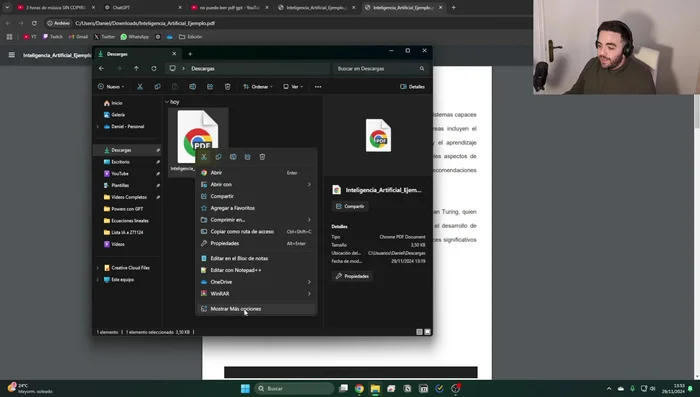700x397 pixels.
Task: Choose Abrir in the context menu
Action: pos(256,172)
